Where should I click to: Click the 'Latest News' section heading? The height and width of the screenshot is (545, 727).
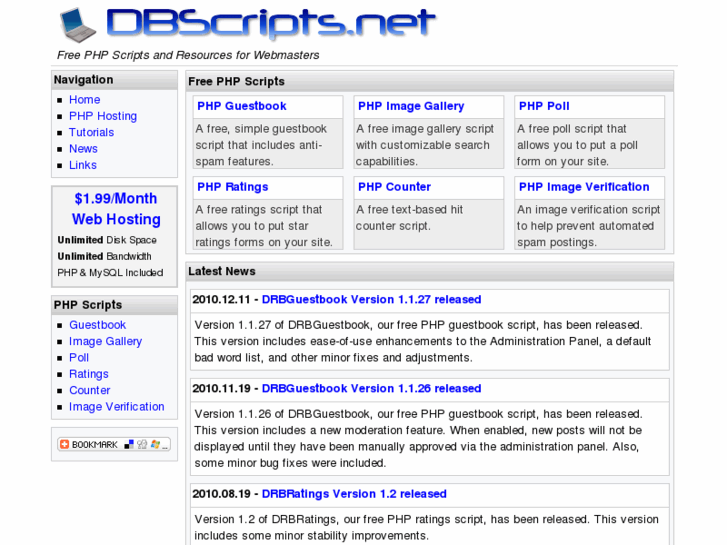tap(222, 271)
